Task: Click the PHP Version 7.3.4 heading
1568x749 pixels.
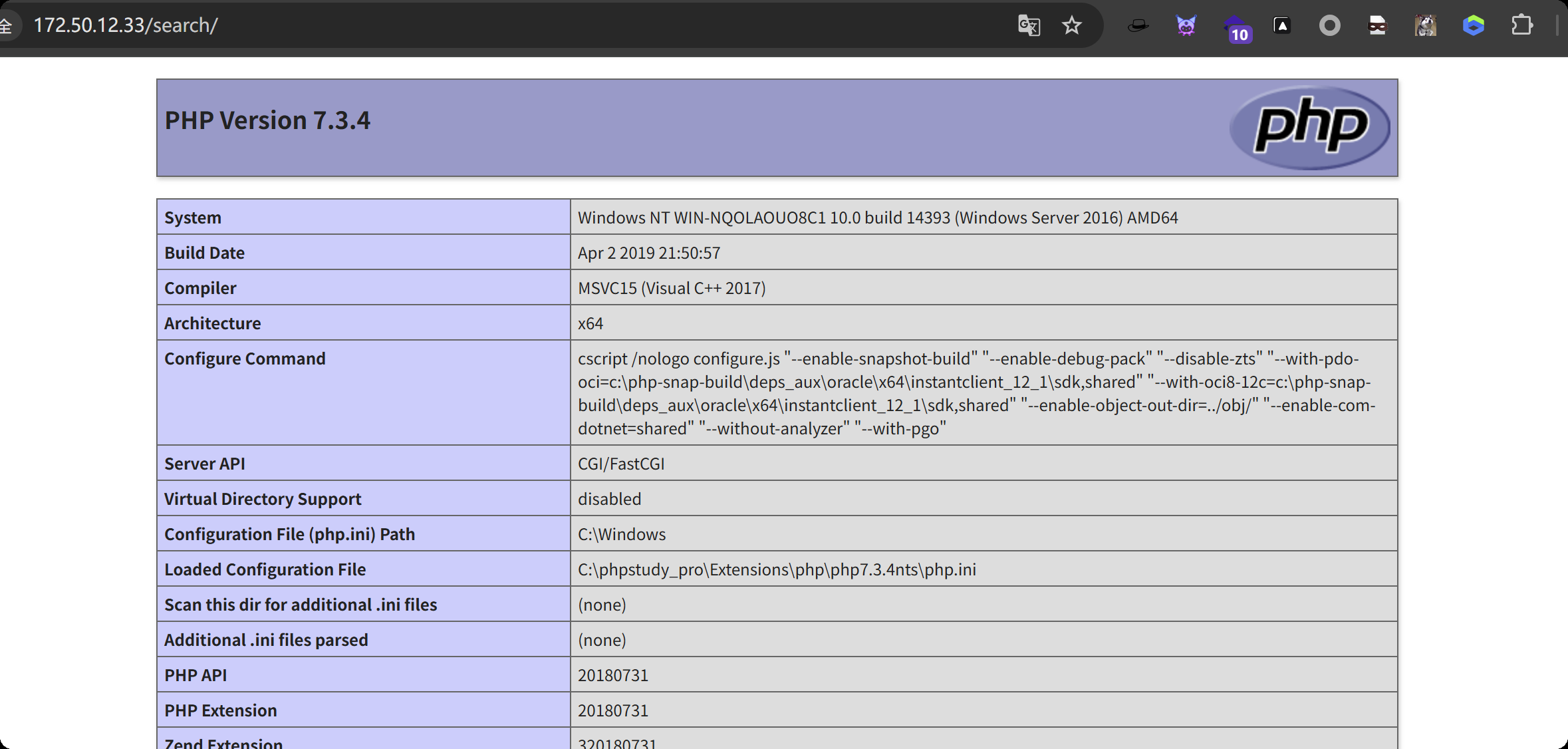Action: point(267,120)
